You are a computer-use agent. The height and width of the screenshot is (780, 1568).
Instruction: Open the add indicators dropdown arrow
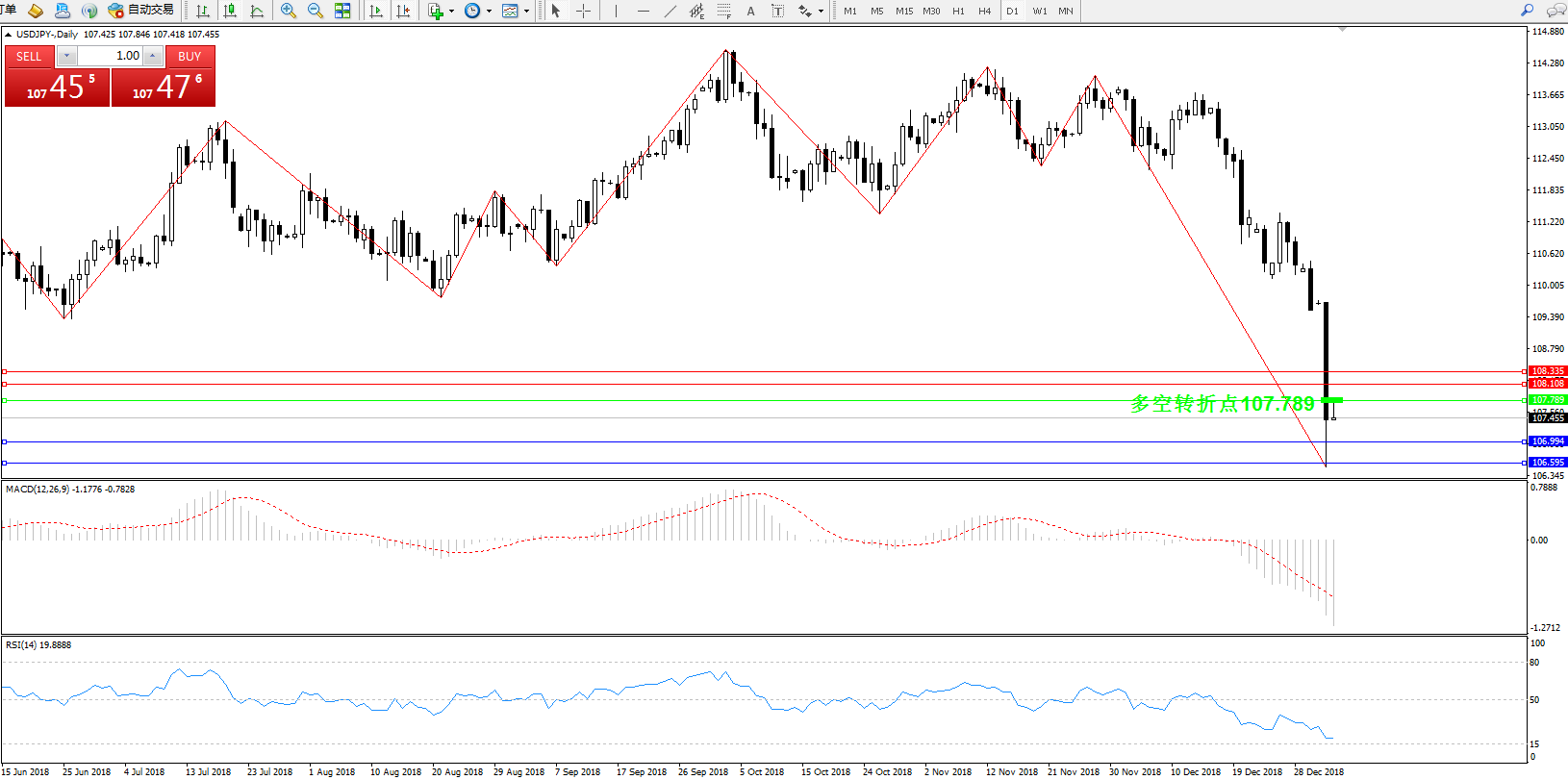(x=451, y=12)
